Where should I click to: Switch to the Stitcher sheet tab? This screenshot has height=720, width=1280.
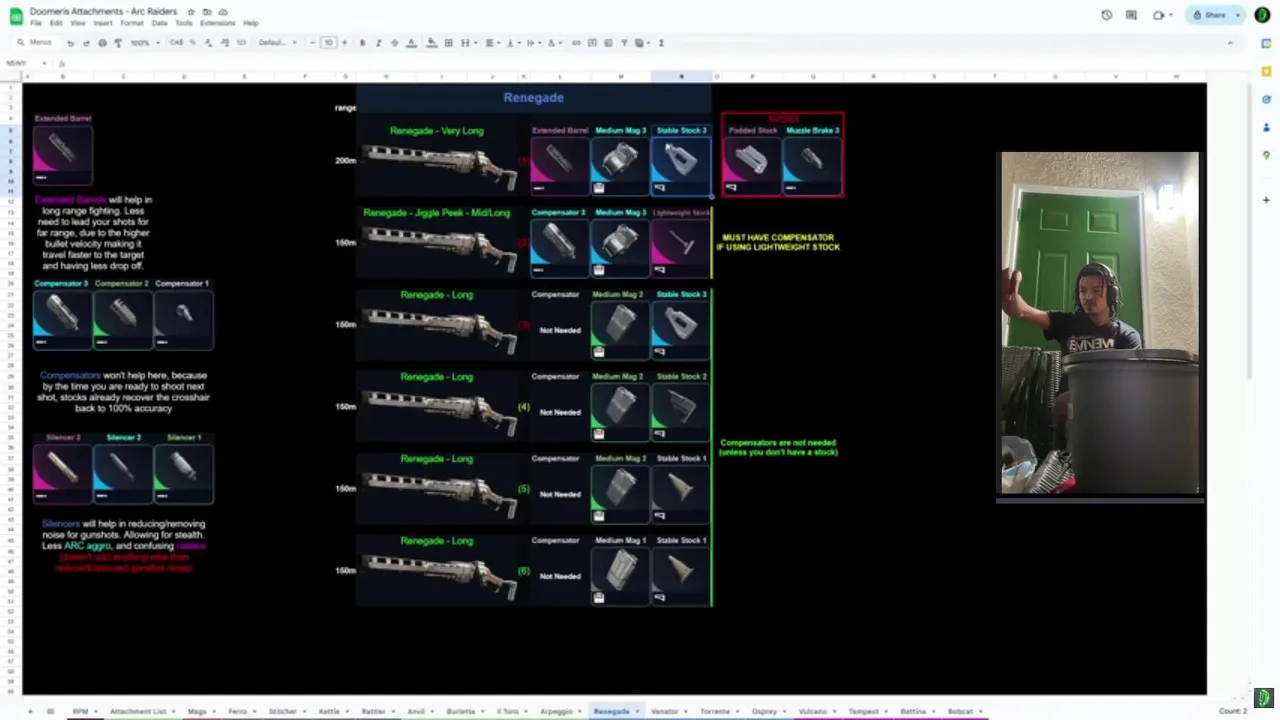point(286,711)
